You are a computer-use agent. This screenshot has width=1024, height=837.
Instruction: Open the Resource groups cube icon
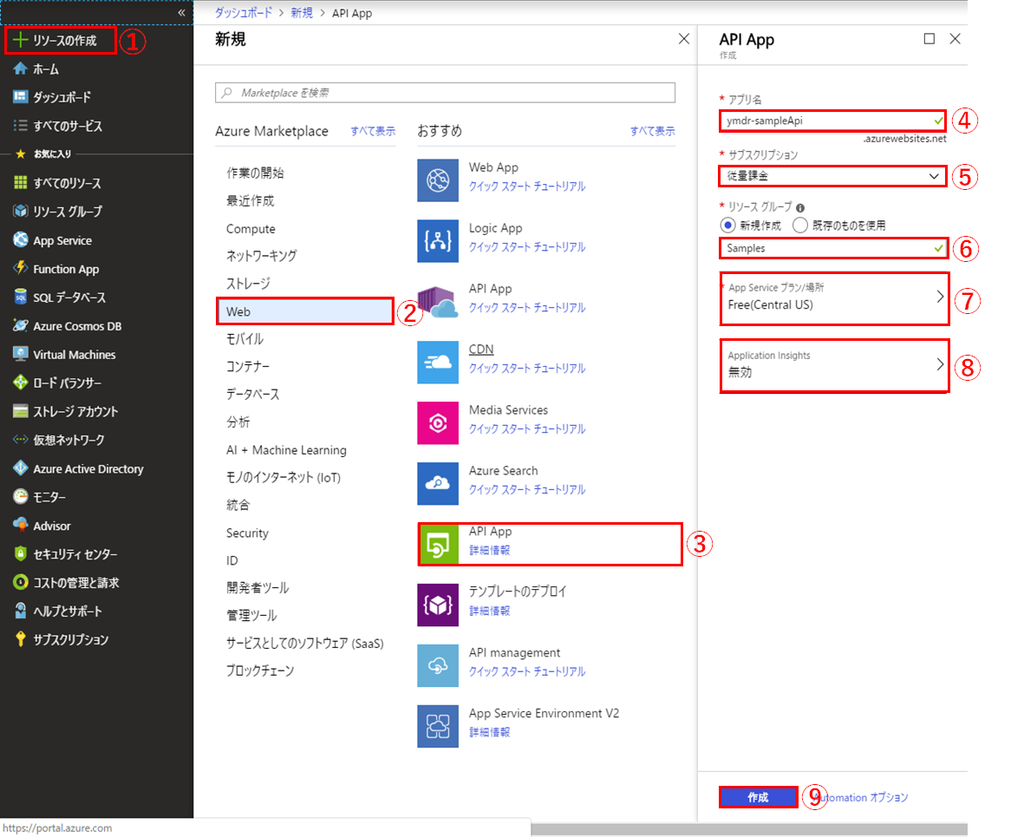20,211
